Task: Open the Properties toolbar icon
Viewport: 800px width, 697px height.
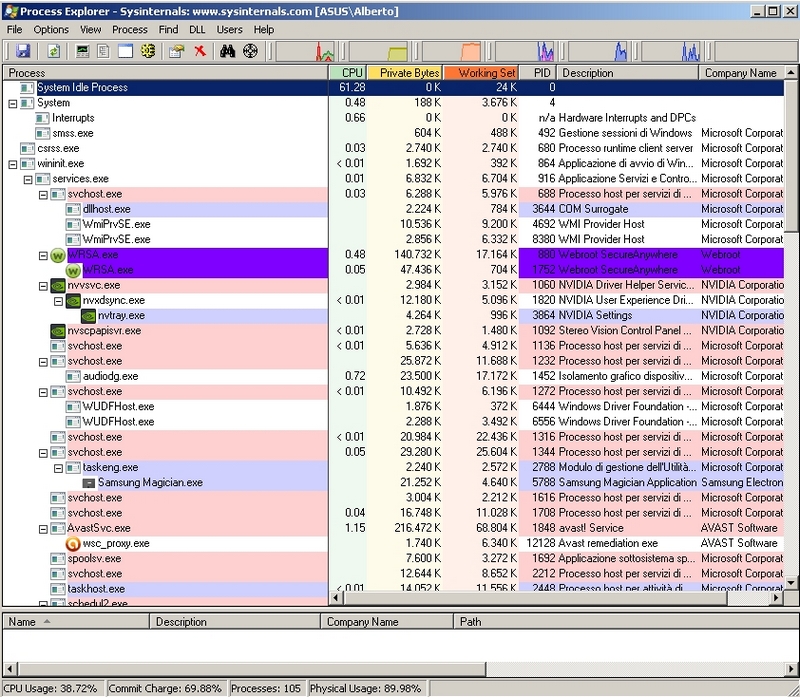Action: point(177,51)
